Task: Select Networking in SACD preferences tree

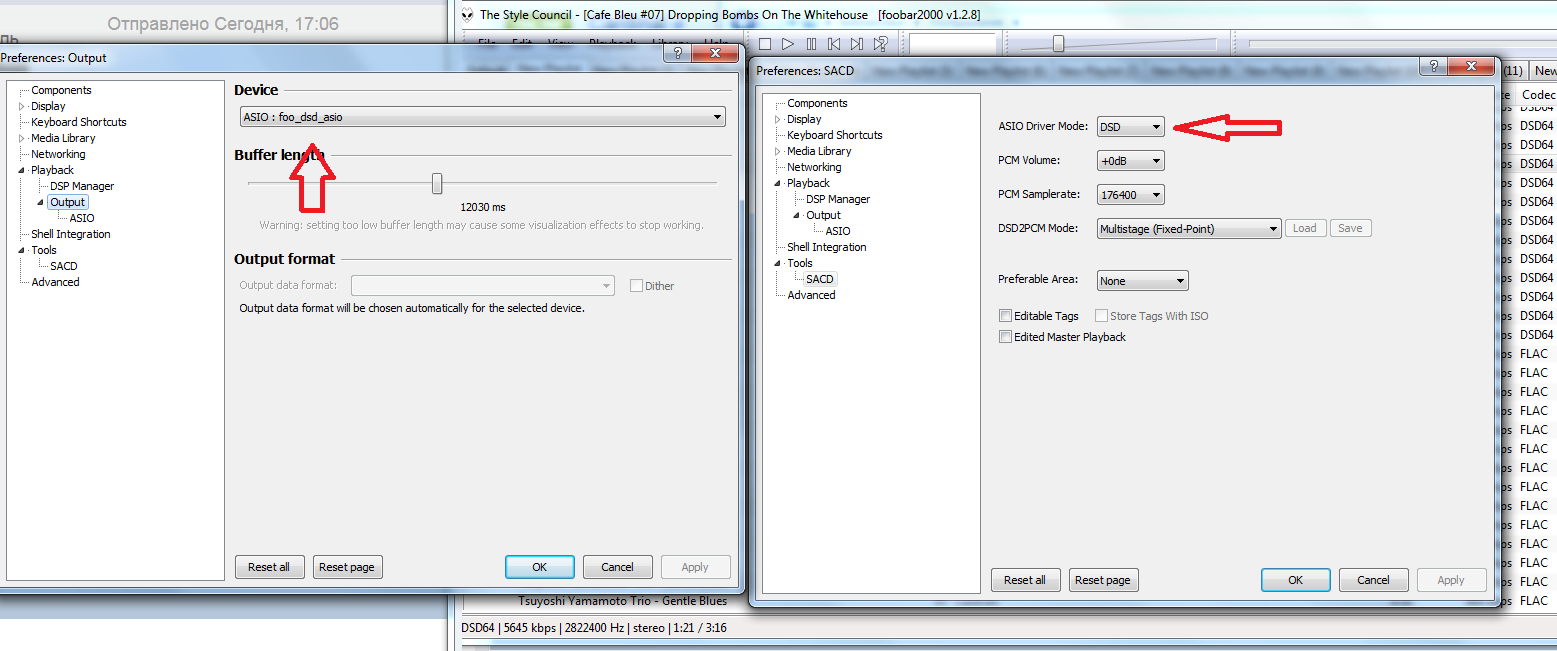Action: click(814, 167)
